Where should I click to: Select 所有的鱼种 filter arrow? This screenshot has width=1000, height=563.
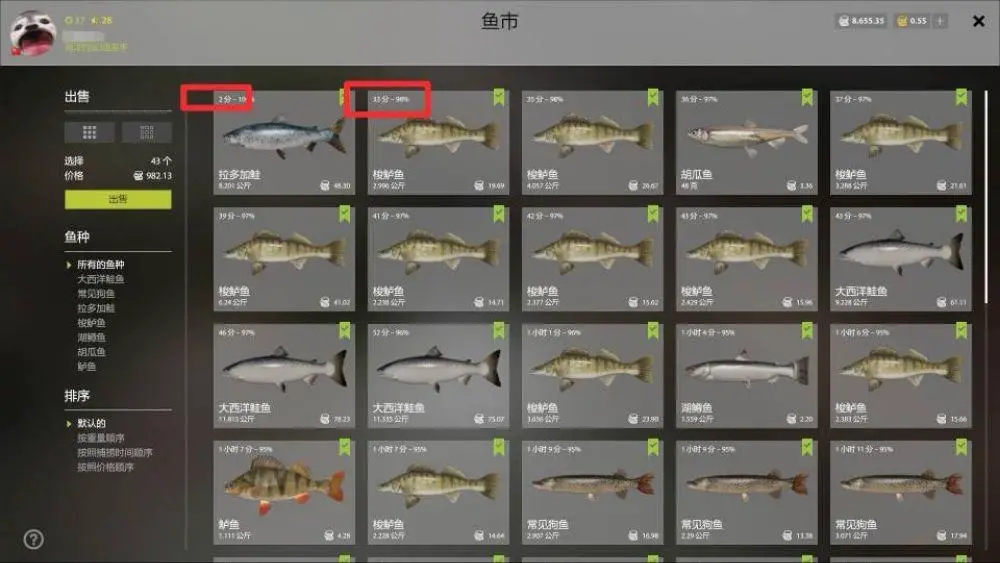(x=69, y=265)
